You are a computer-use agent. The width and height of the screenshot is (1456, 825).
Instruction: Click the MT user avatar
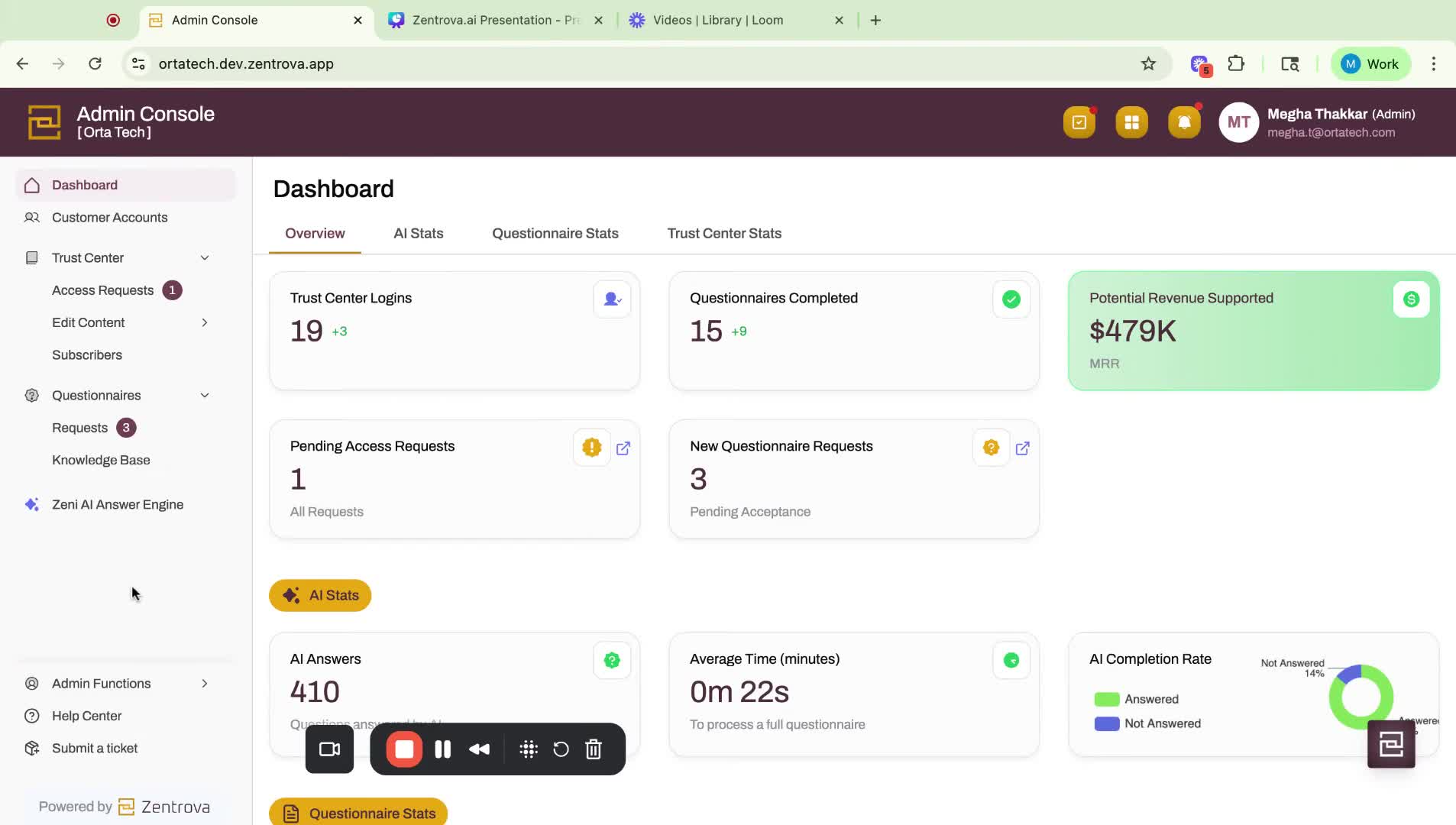coord(1238,122)
